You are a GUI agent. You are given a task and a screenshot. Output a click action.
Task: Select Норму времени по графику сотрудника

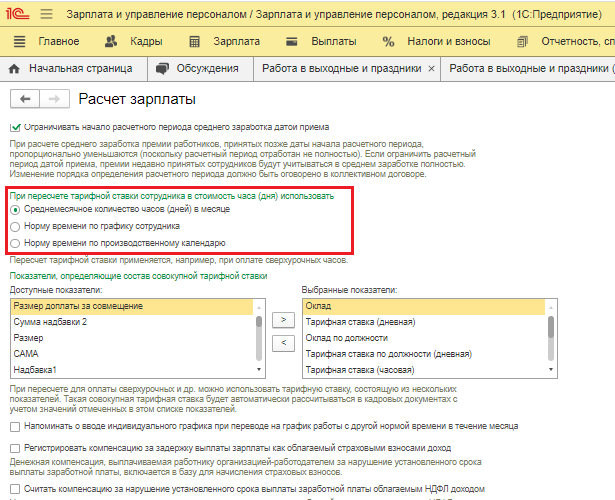pos(15,227)
